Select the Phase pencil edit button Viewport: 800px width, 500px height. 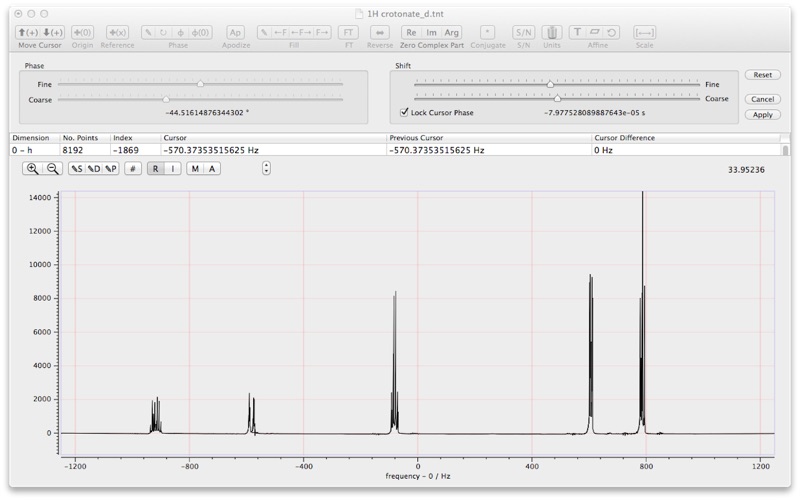click(x=148, y=33)
